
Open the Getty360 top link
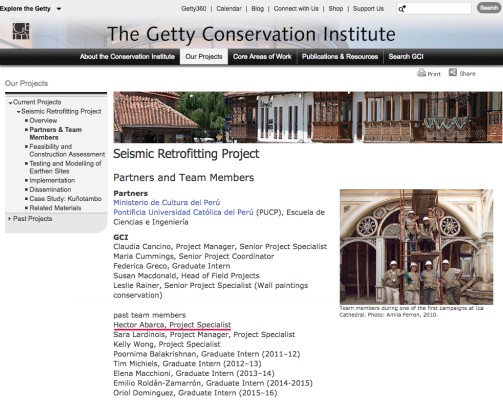[x=194, y=9]
